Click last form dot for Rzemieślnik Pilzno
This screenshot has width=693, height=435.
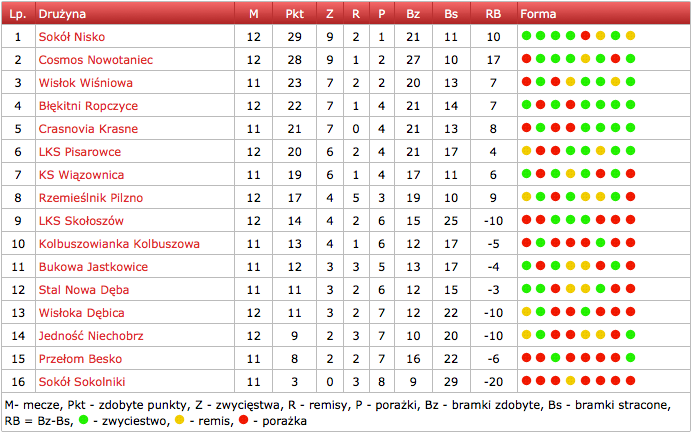[630, 198]
